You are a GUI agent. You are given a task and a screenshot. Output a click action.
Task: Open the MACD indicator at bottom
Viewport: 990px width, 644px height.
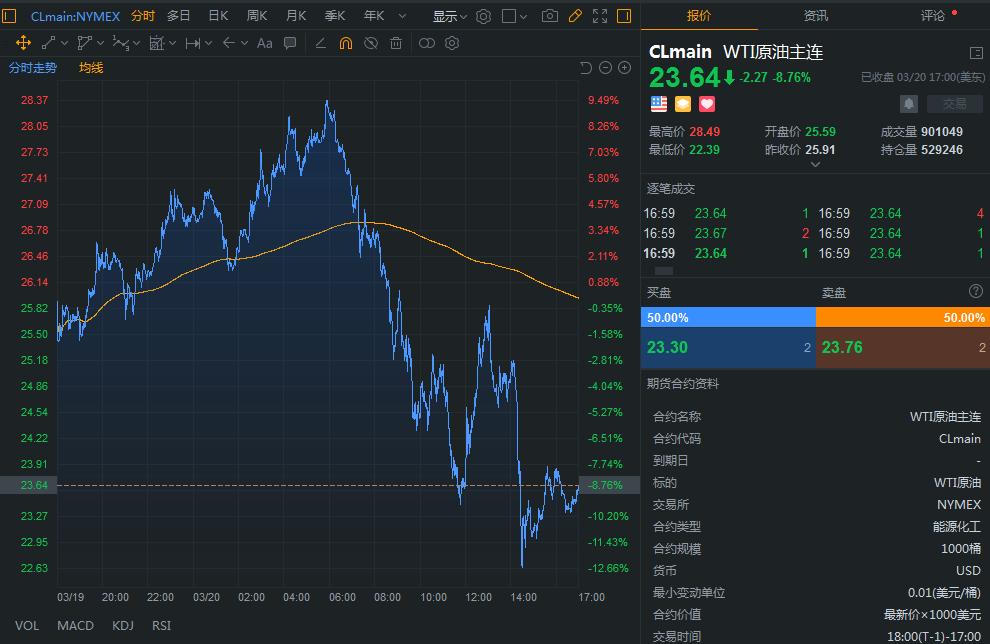pos(75,625)
